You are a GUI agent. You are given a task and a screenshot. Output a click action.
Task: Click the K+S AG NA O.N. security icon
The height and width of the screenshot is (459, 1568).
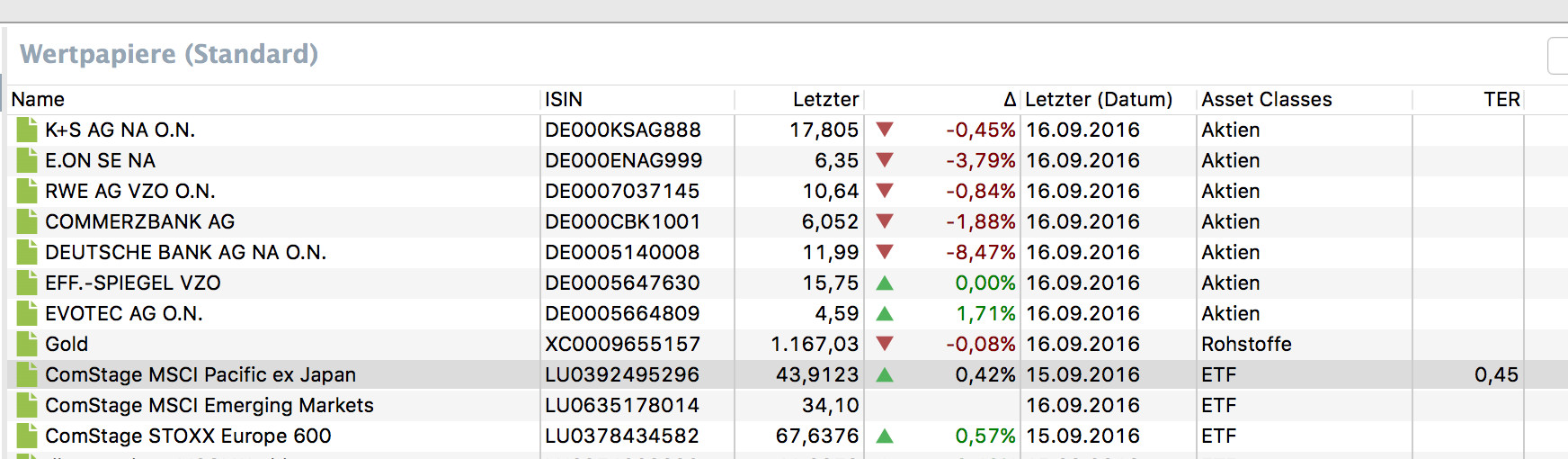[27, 130]
